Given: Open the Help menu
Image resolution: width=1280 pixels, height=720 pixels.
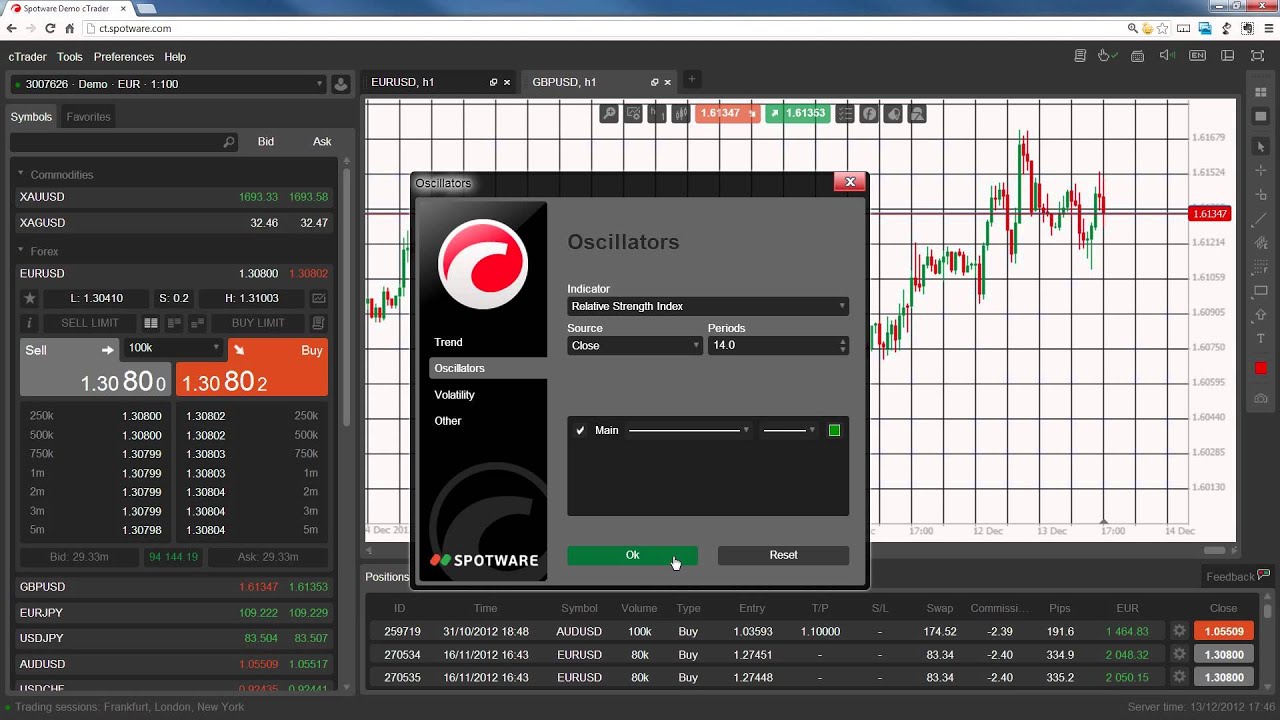Looking at the screenshot, I should [x=175, y=57].
